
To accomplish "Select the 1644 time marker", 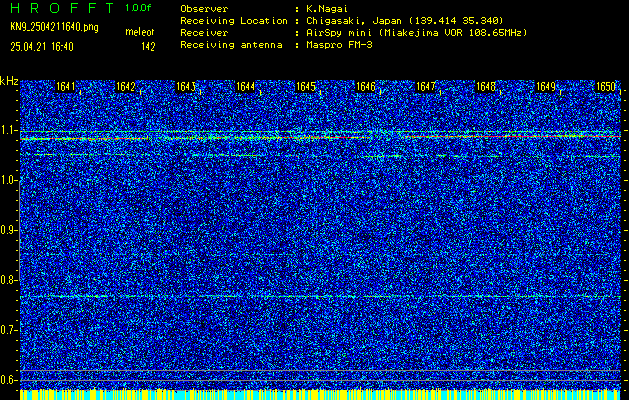I will 246,86.
